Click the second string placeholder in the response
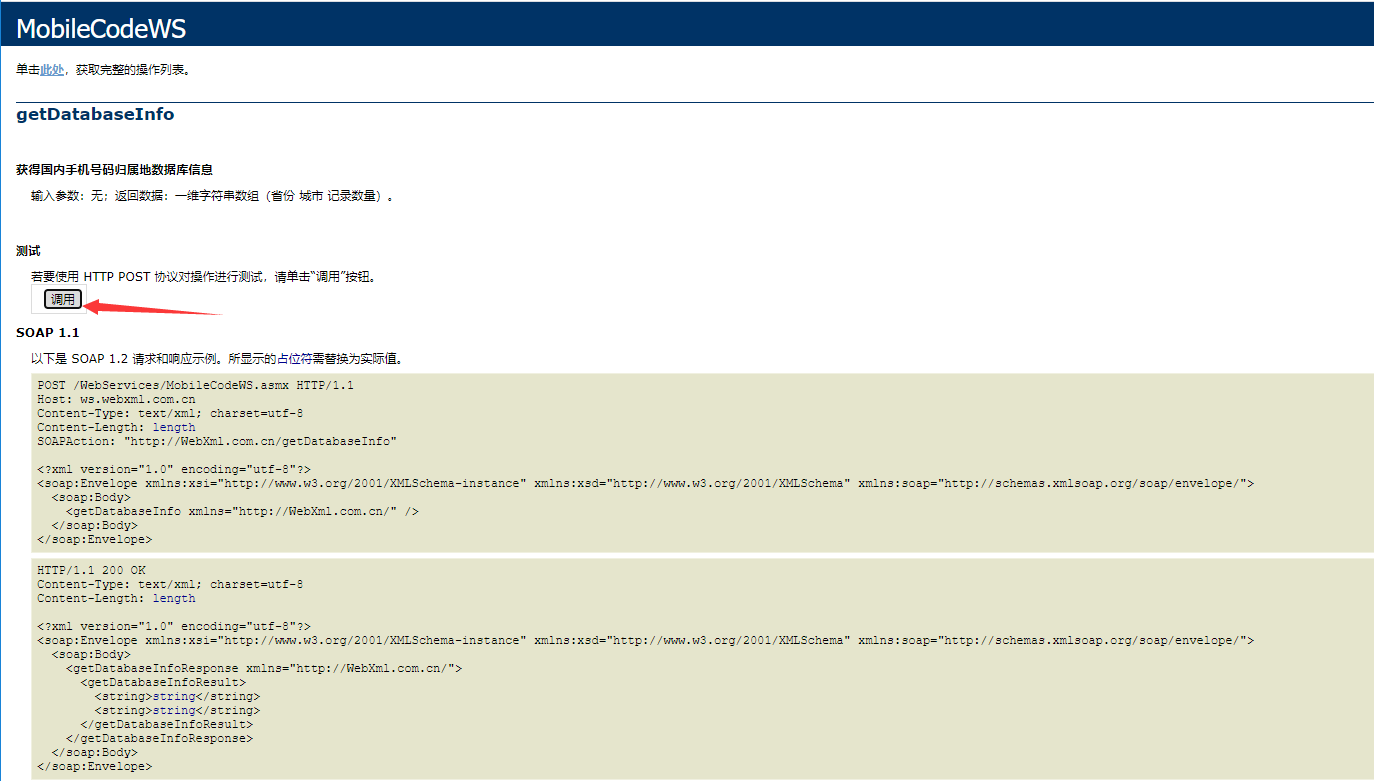 pyautogui.click(x=174, y=709)
